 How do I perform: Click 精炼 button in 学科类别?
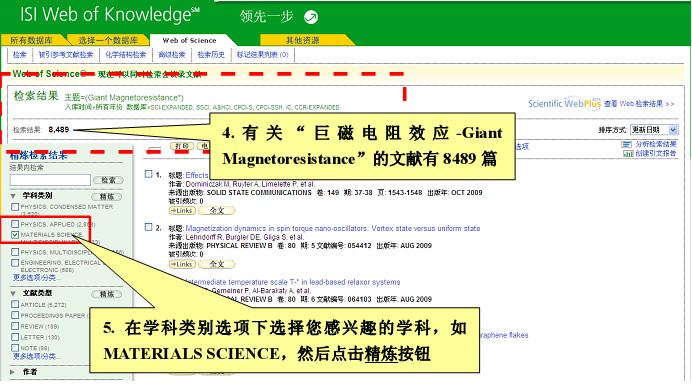107,196
